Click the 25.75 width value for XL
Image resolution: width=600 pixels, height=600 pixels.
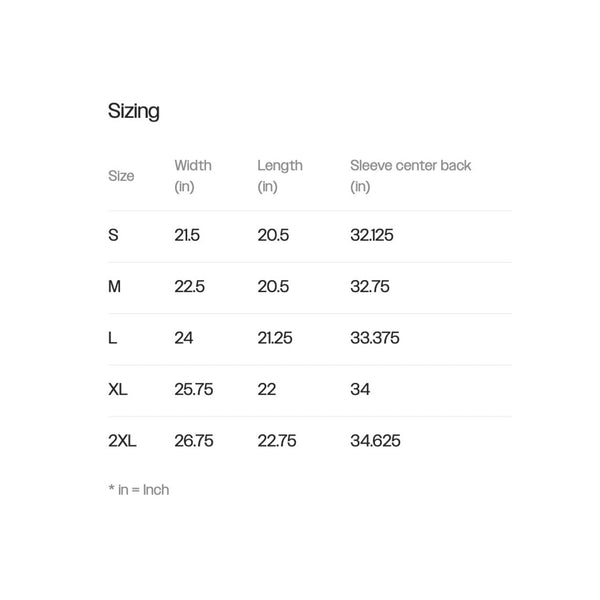pos(194,389)
